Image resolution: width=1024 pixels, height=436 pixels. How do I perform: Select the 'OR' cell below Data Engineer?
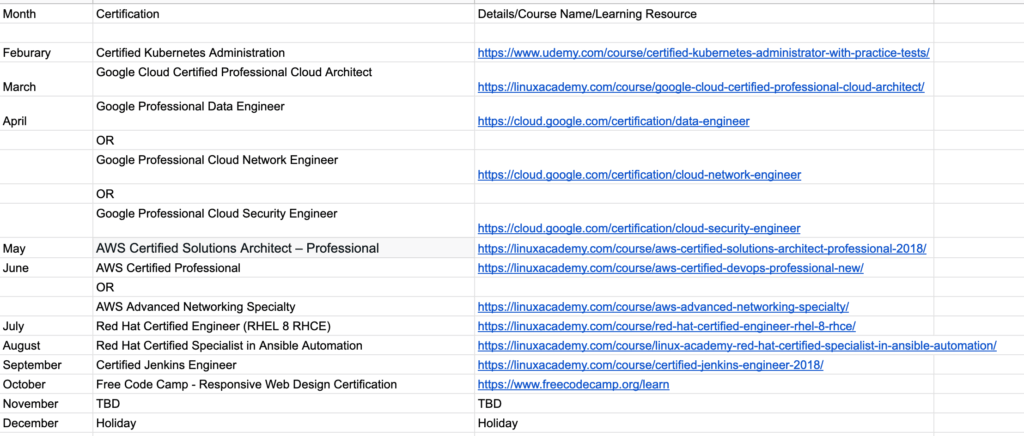coord(283,140)
